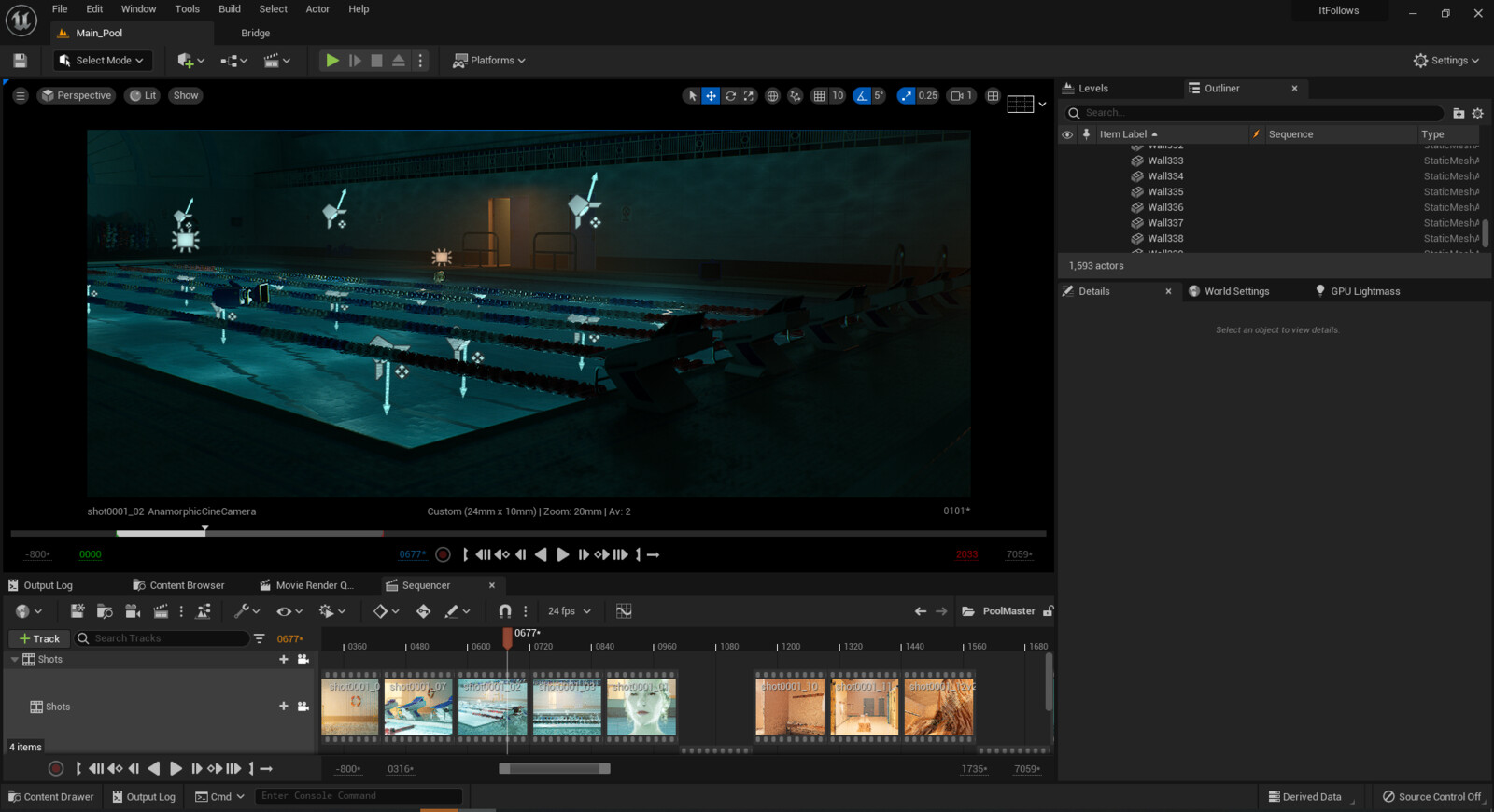Screen dimensions: 1494x812
Task: Click the viewport Show button
Action: point(186,95)
